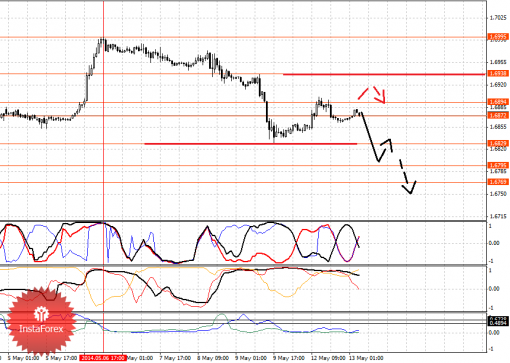Click the 9 May 01:00 time label

(251, 358)
